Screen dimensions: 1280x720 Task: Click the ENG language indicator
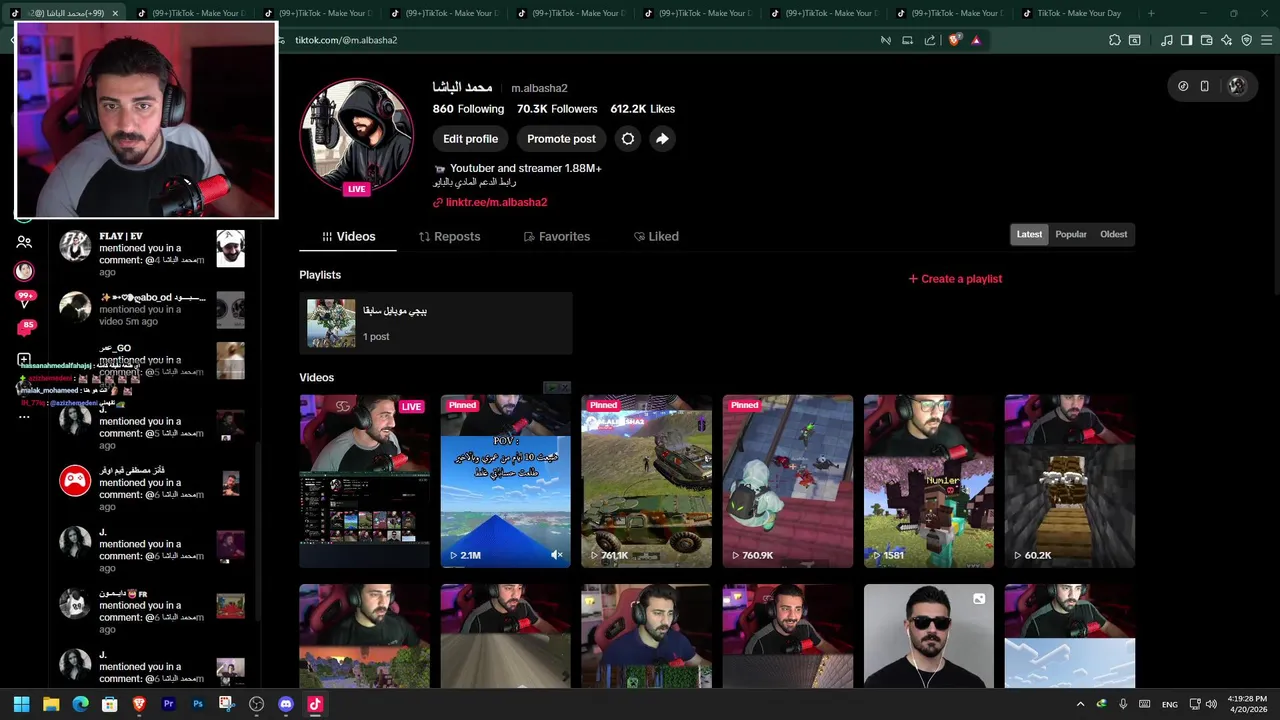click(x=1169, y=704)
